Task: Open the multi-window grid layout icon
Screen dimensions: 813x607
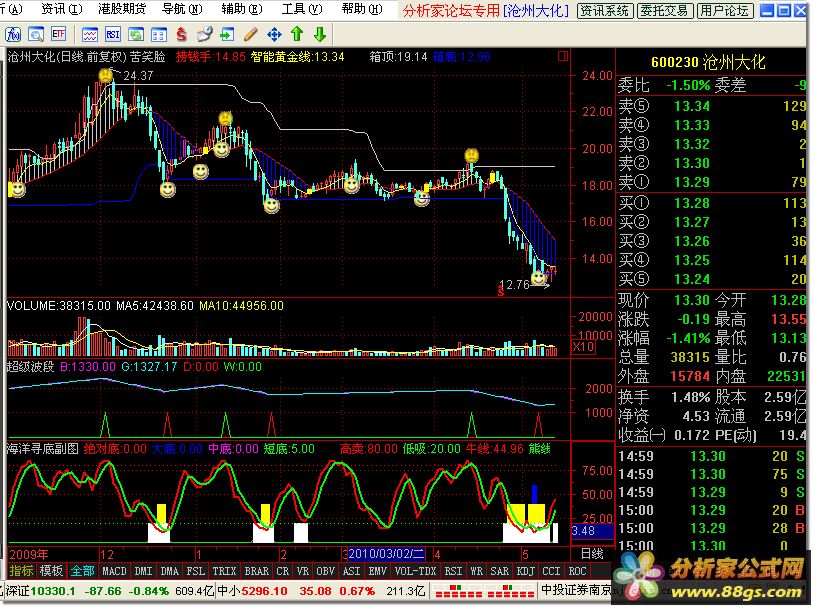Action: click(159, 35)
